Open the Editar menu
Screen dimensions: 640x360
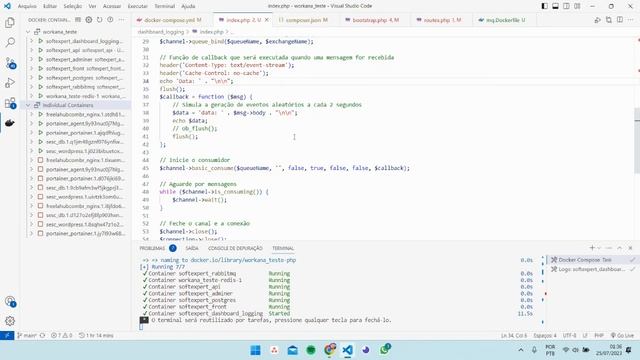point(50,6)
